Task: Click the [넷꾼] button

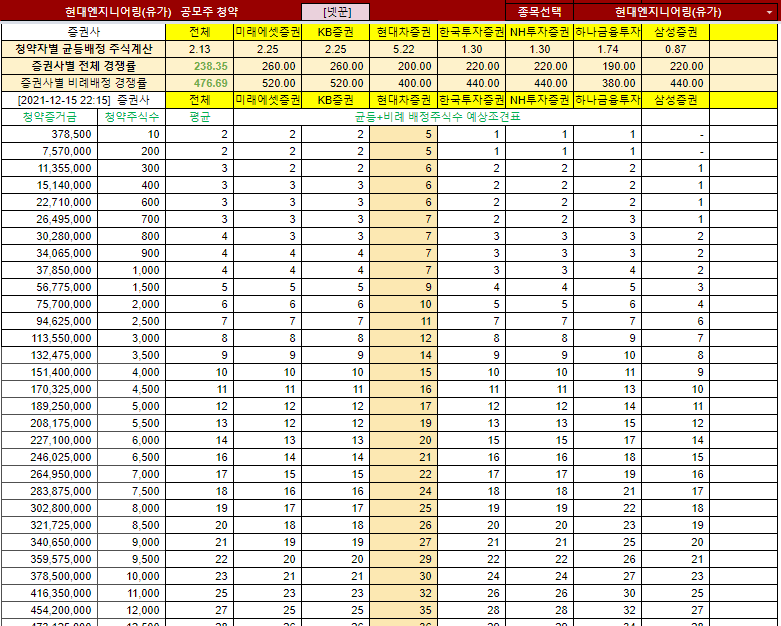Action: (x=336, y=12)
